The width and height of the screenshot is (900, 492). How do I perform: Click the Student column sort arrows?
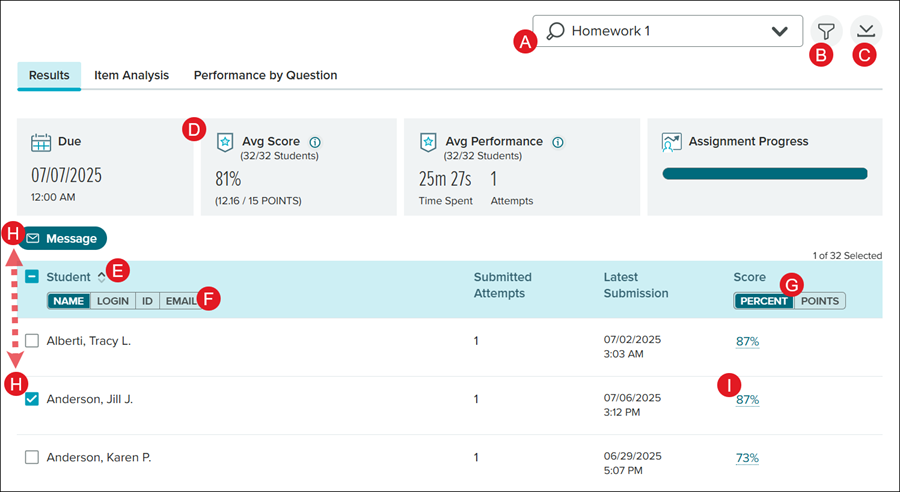101,277
